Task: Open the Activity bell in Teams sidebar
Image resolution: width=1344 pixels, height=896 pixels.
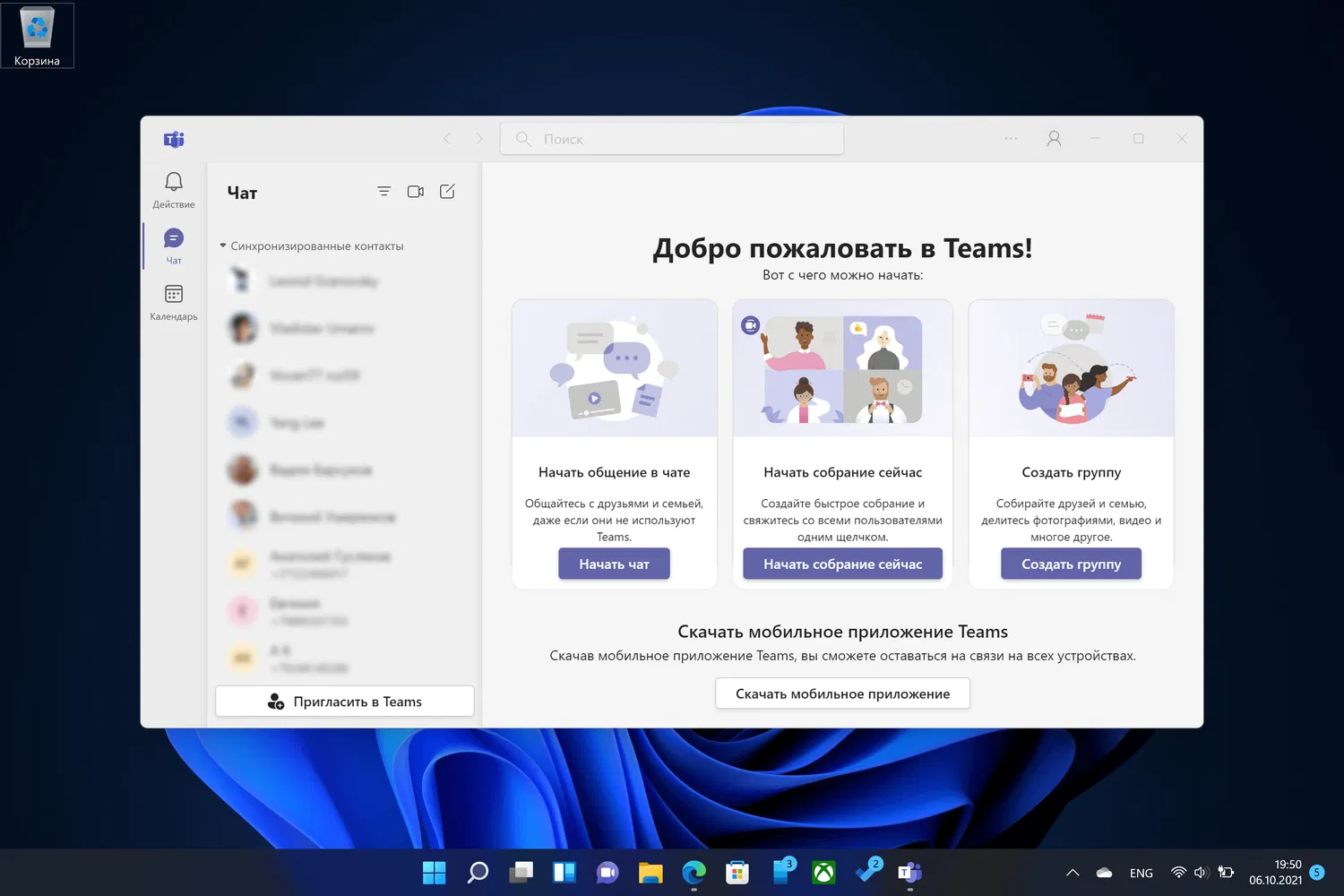Action: 174,190
